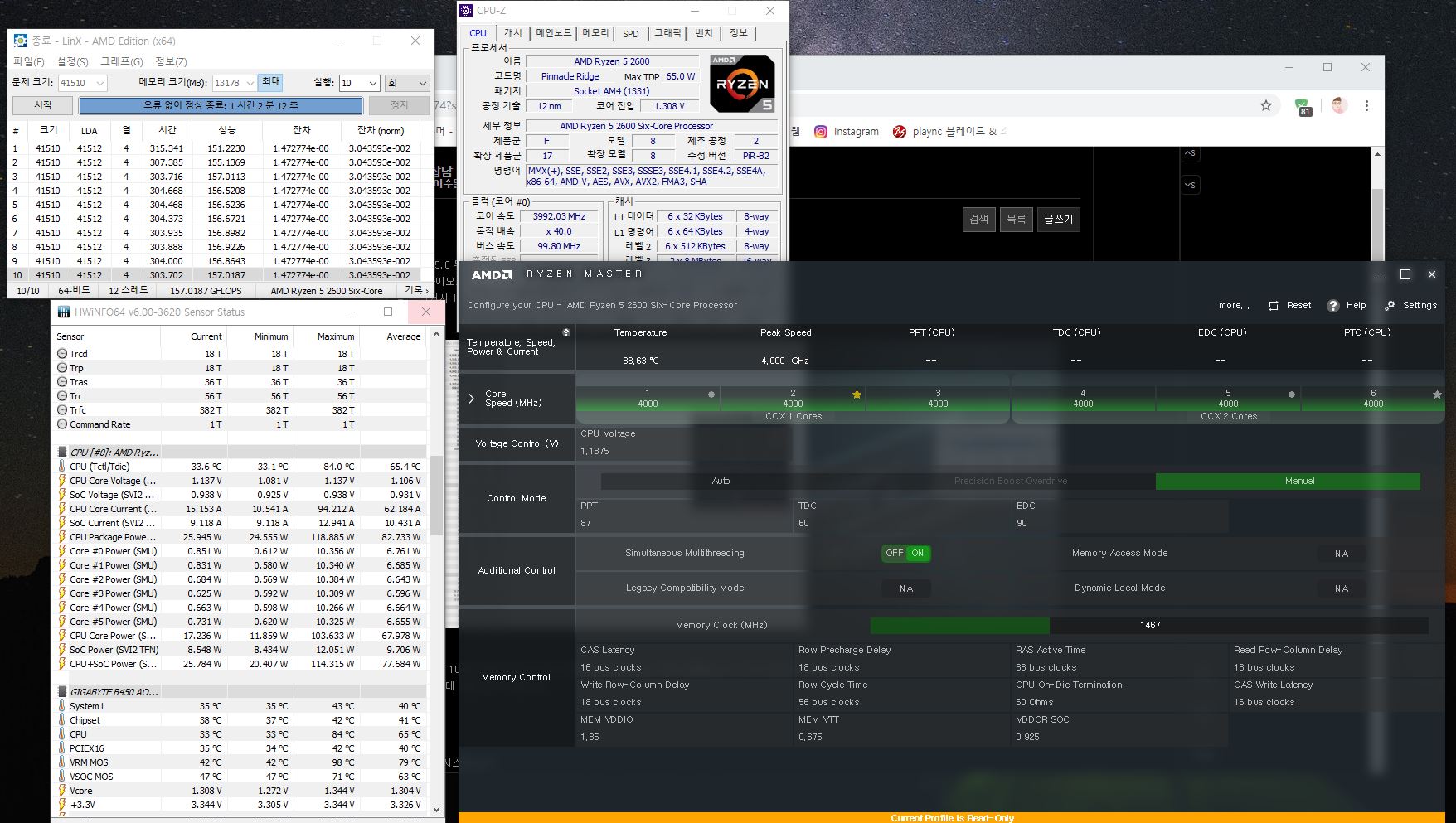
Task: Open 파일(F) menu in LinX
Action: (x=29, y=61)
